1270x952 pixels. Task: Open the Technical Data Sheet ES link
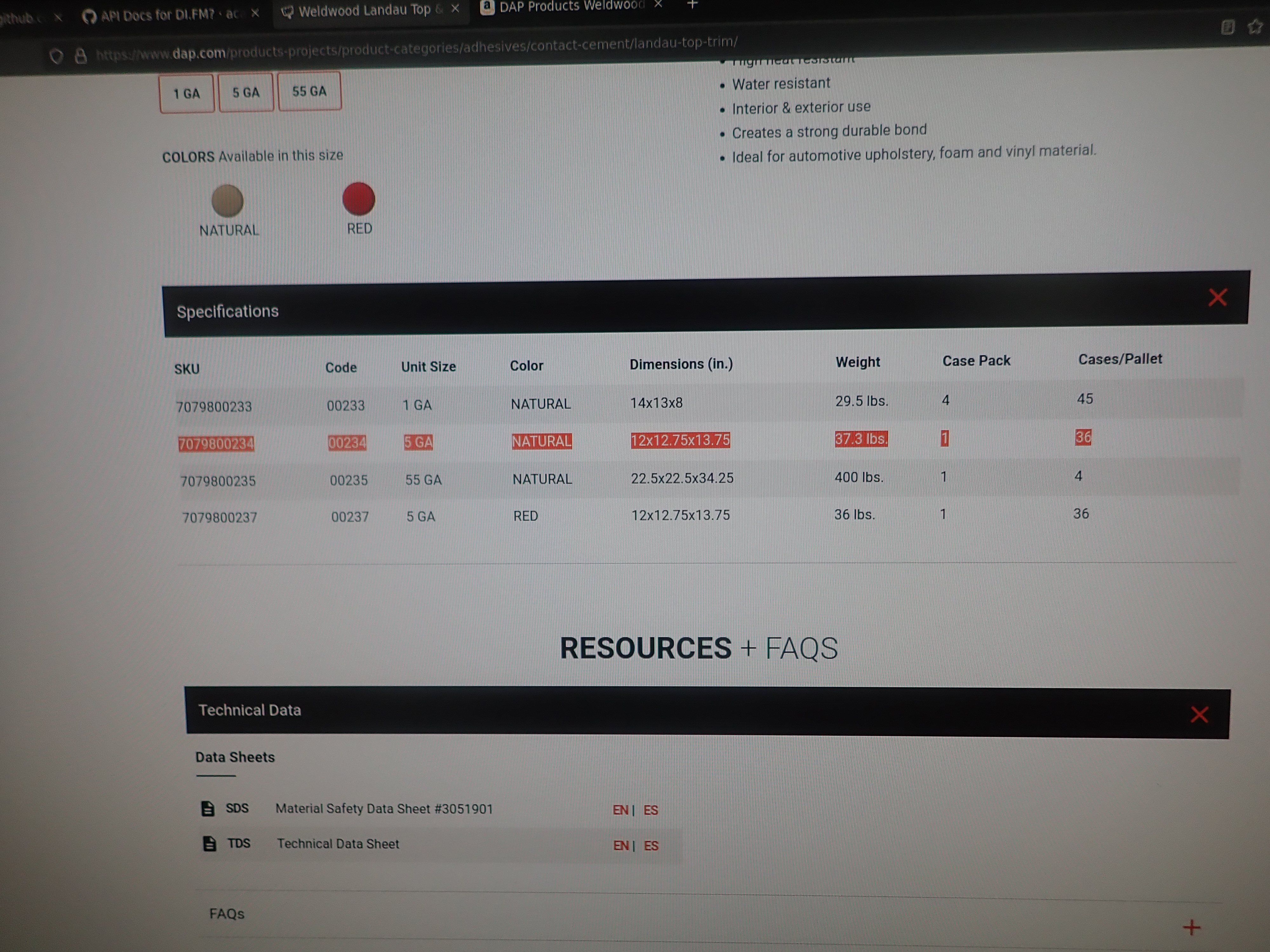pos(651,846)
